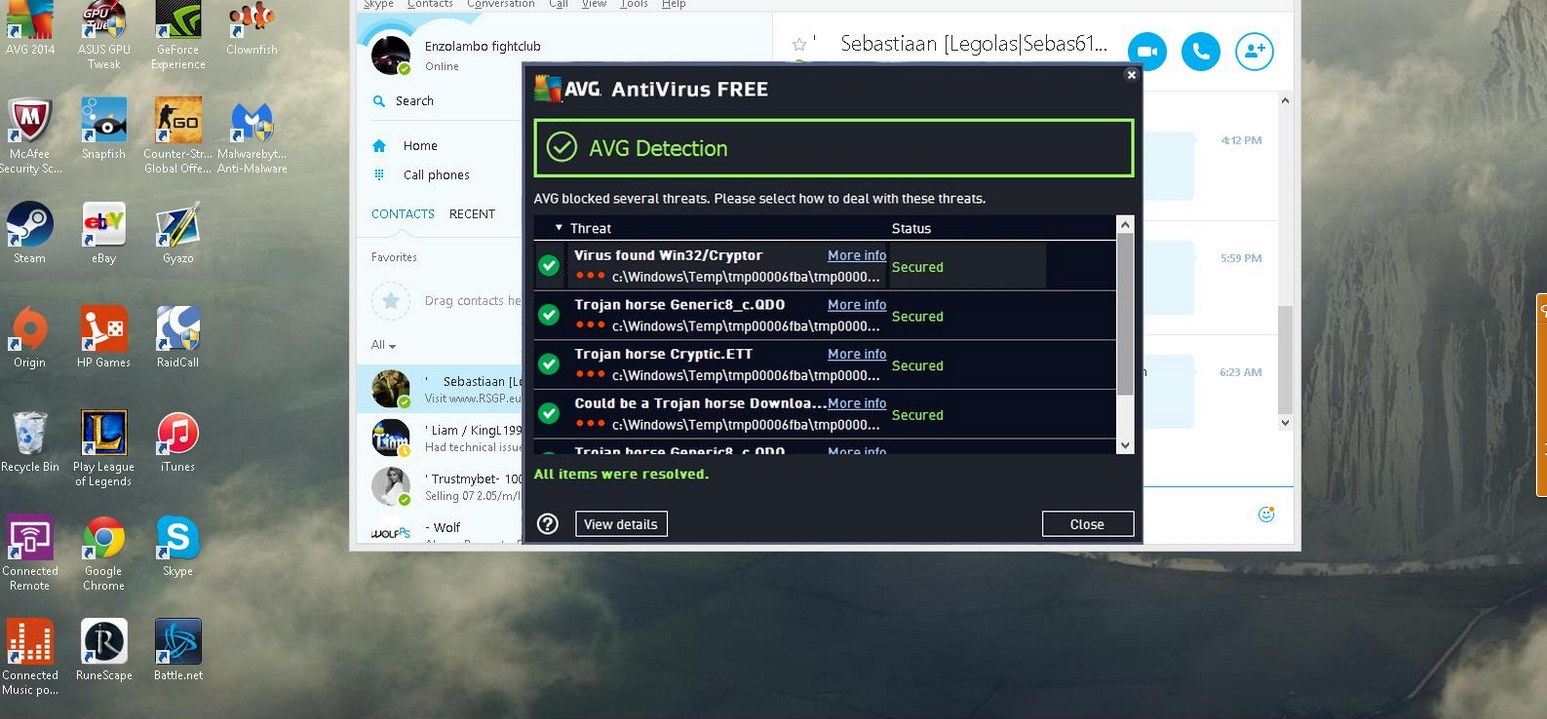
Task: Click add people icon in Skype
Action: 1254,51
